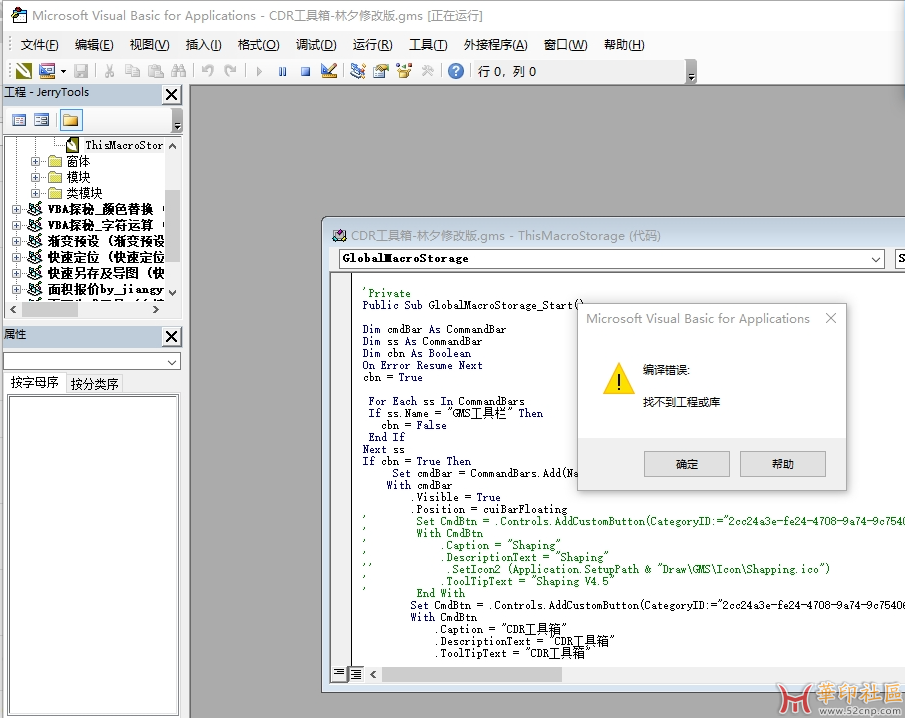
Task: Click the Copy toolbar icon
Action: tap(132, 71)
